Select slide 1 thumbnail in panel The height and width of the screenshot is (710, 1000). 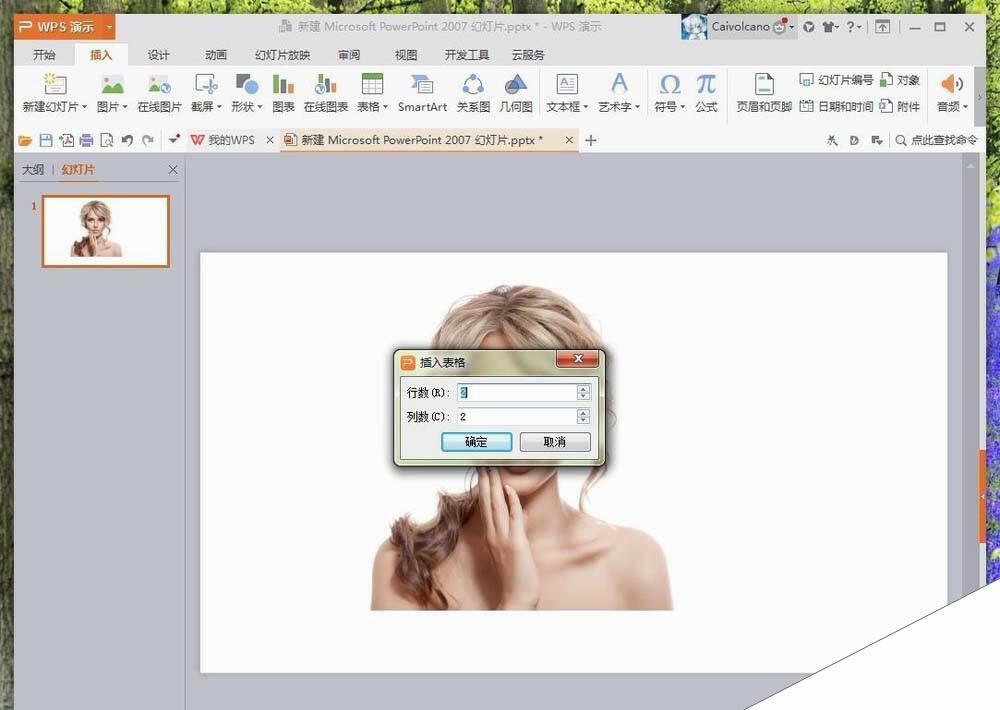(x=105, y=230)
